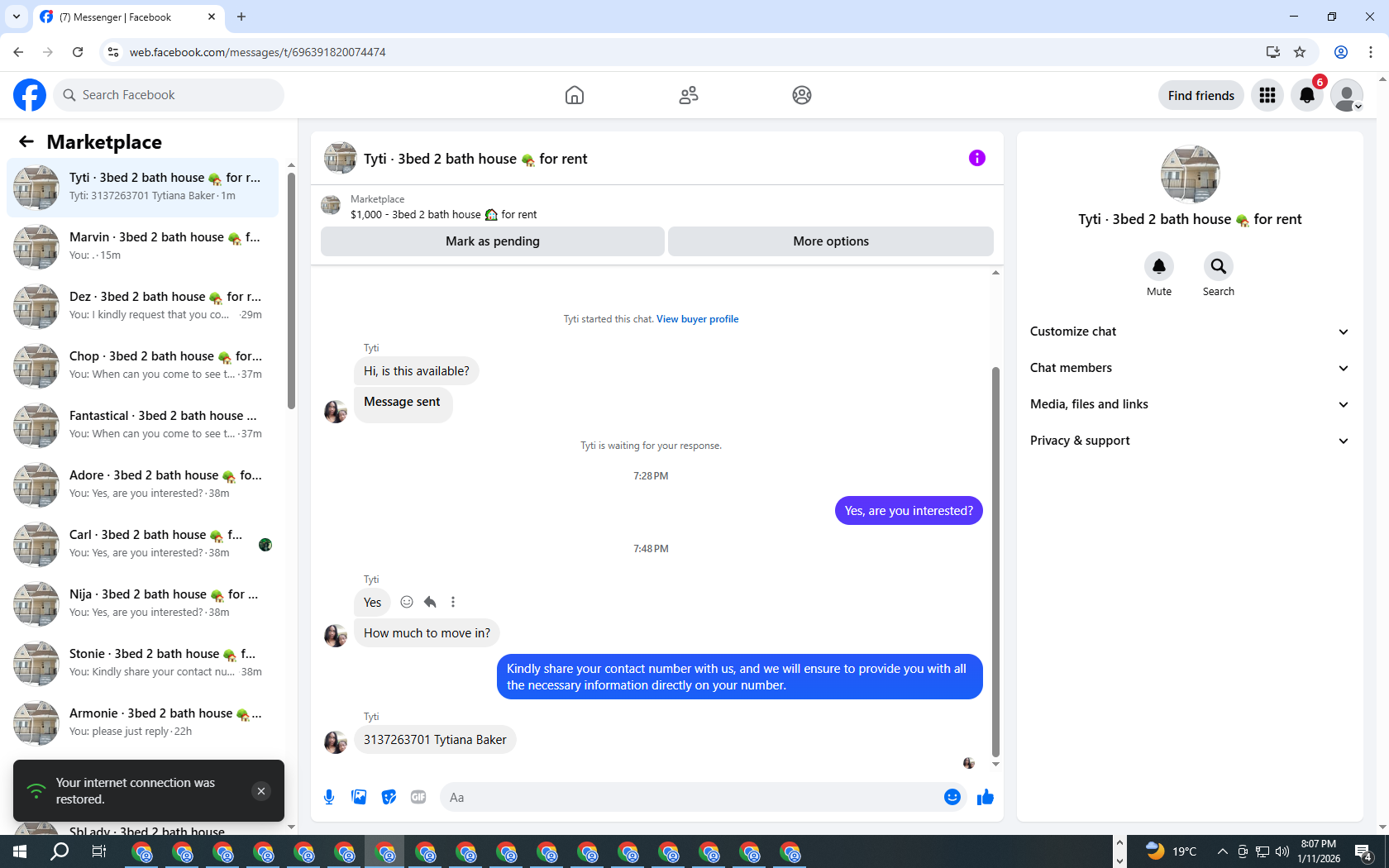Open the Dez conversation
This screenshot has height=868, width=1389.
[x=142, y=306]
